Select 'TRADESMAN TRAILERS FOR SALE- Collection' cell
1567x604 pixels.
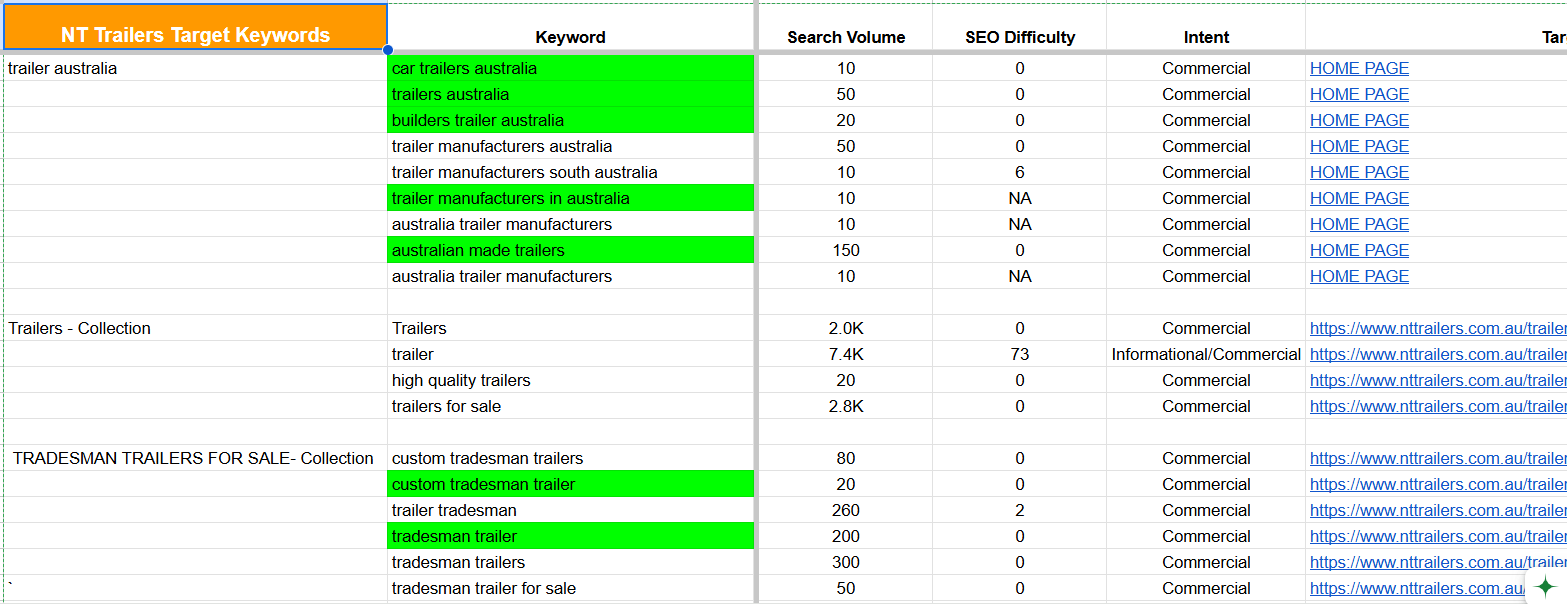[195, 458]
